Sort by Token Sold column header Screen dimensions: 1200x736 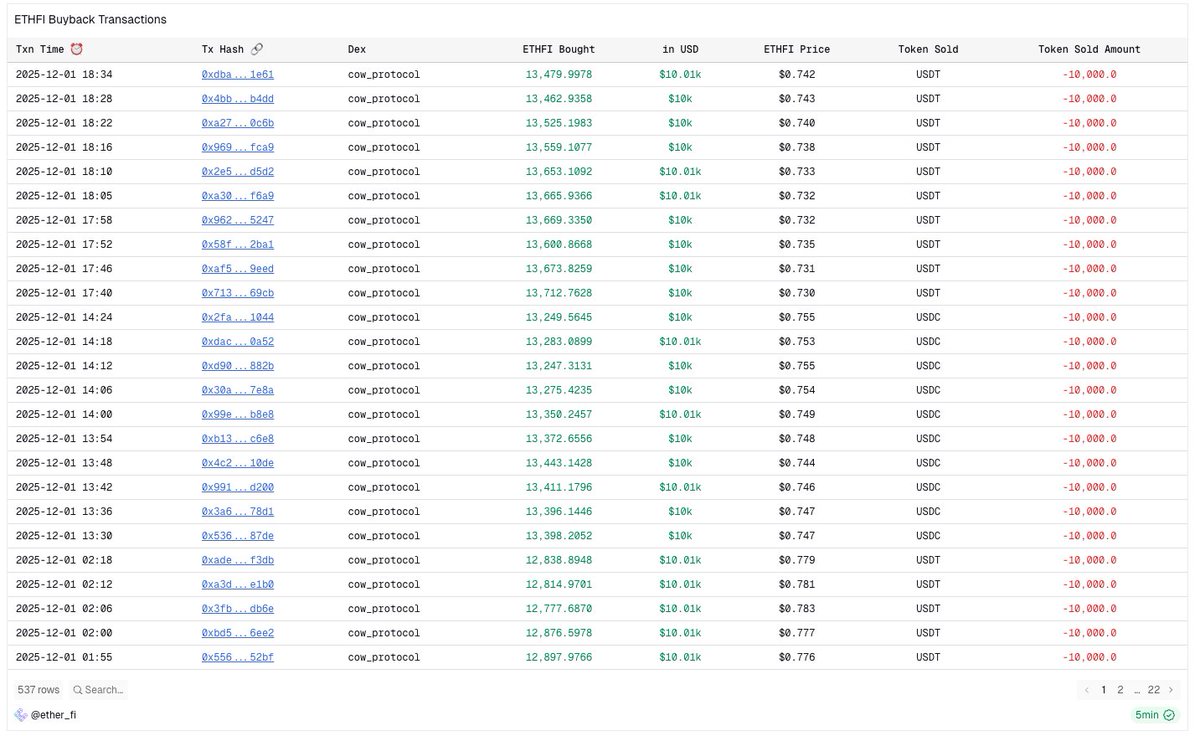(x=928, y=49)
